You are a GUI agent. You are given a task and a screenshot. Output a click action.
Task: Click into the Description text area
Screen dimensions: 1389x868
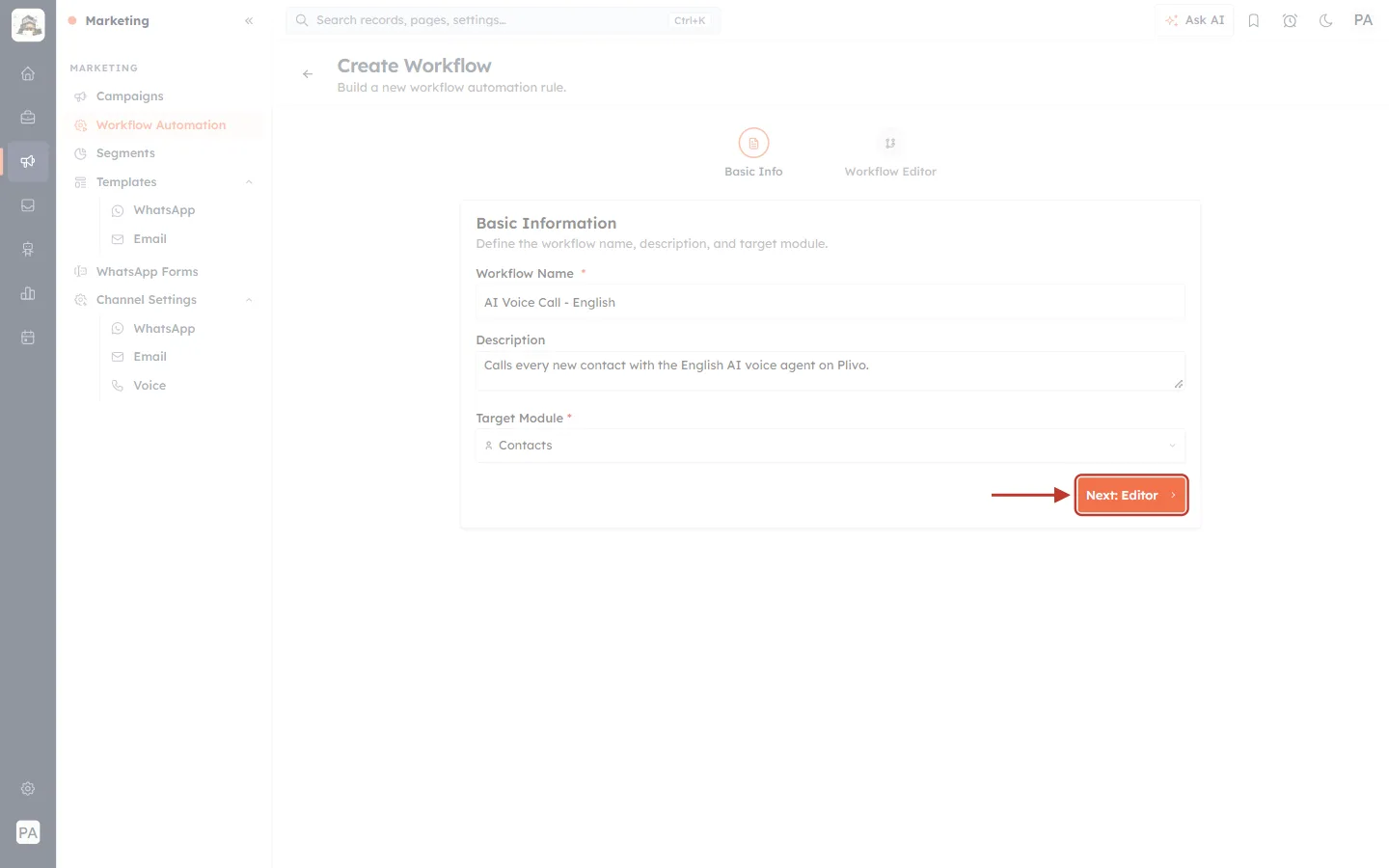tap(831, 371)
